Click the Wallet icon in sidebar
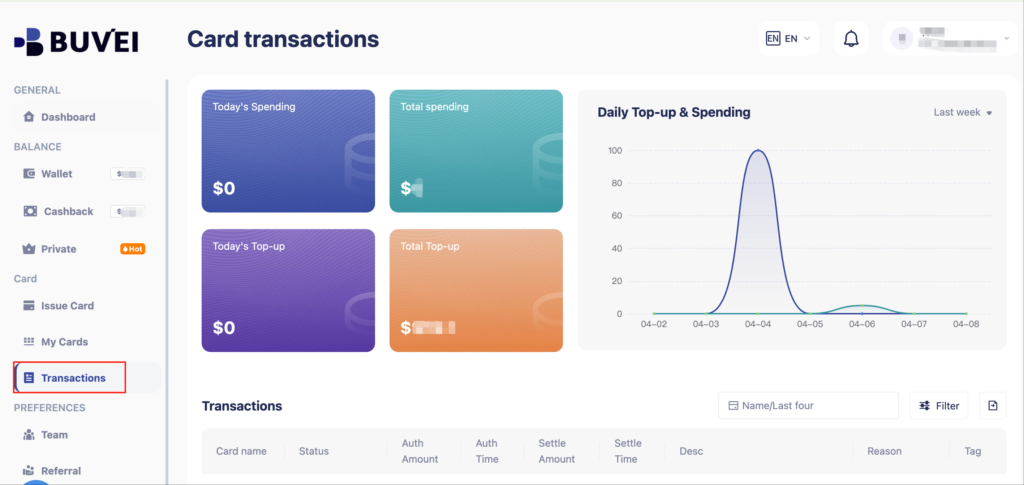The image size is (1024, 485). click(x=29, y=174)
